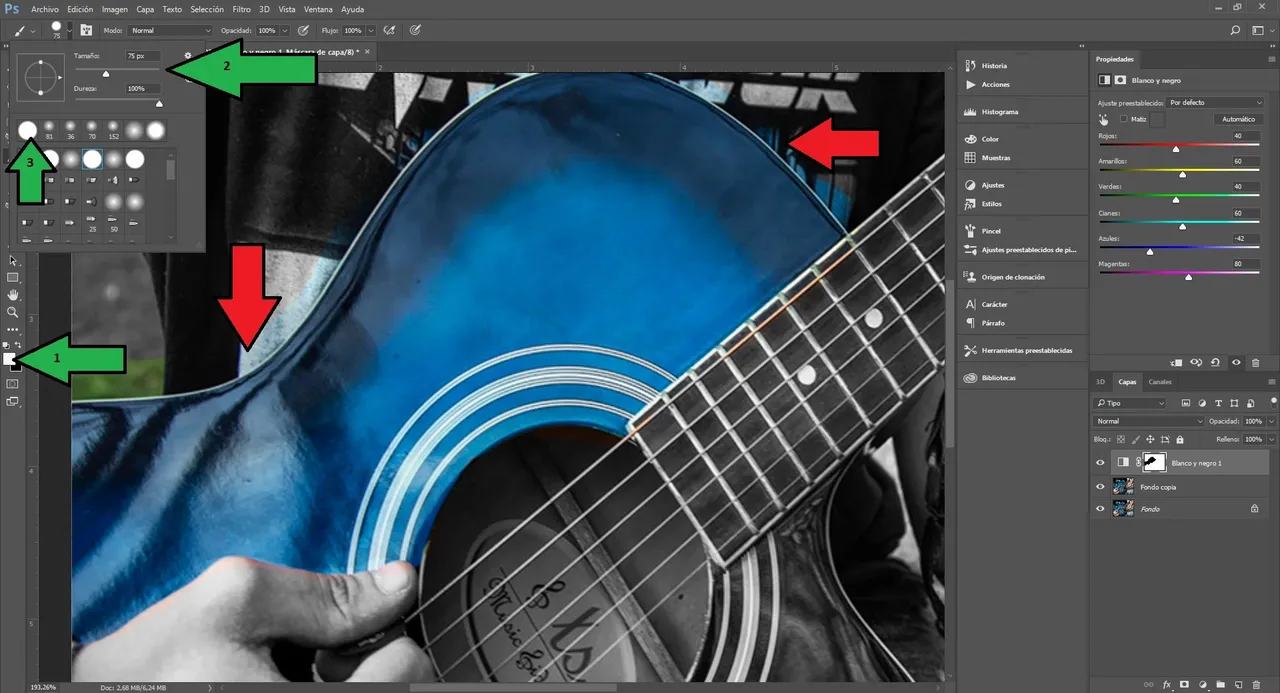Open the Acciones panel icon
Image resolution: width=1280 pixels, height=693 pixels.
pyautogui.click(x=970, y=85)
